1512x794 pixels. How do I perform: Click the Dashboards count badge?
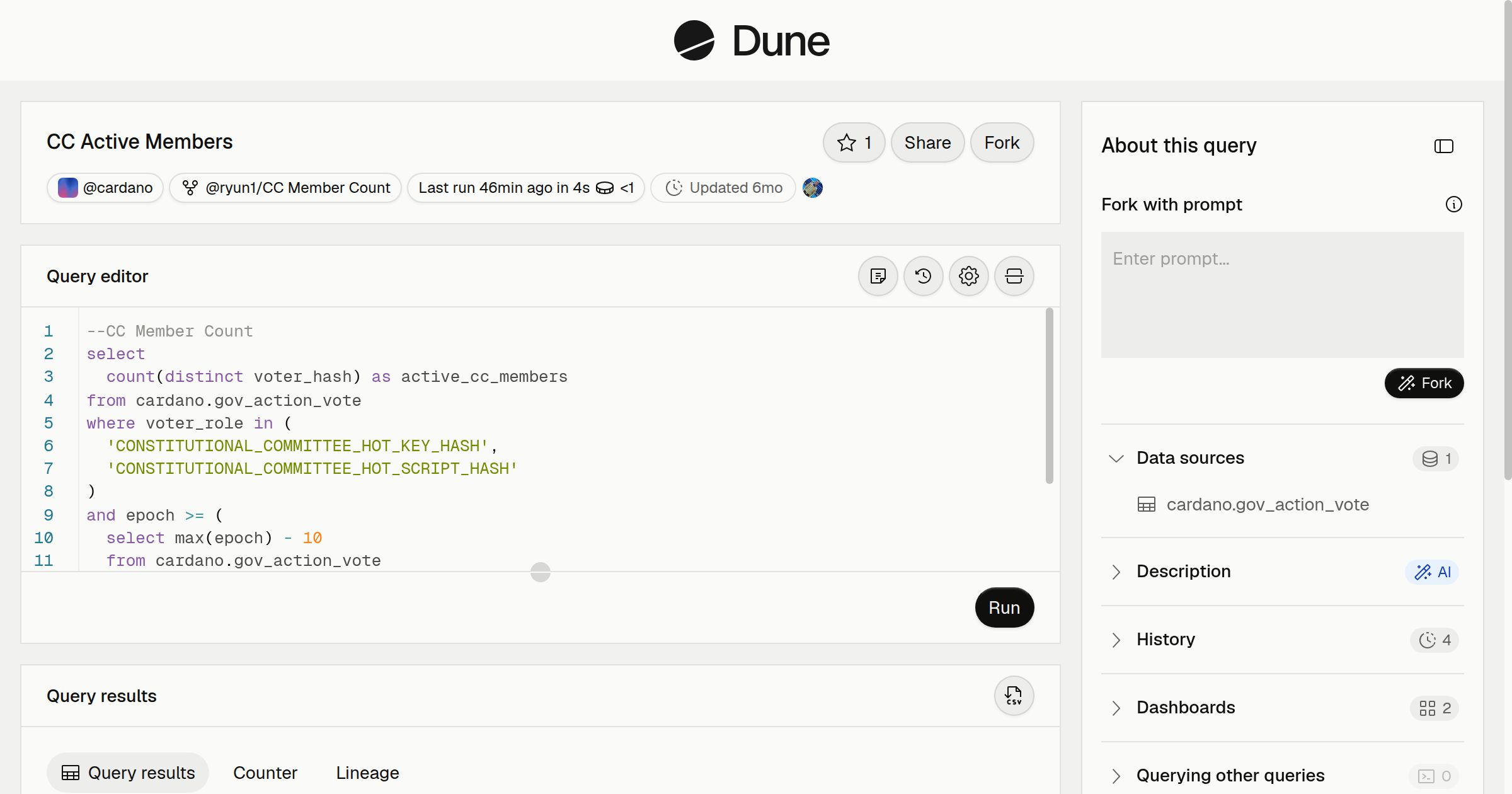point(1435,708)
